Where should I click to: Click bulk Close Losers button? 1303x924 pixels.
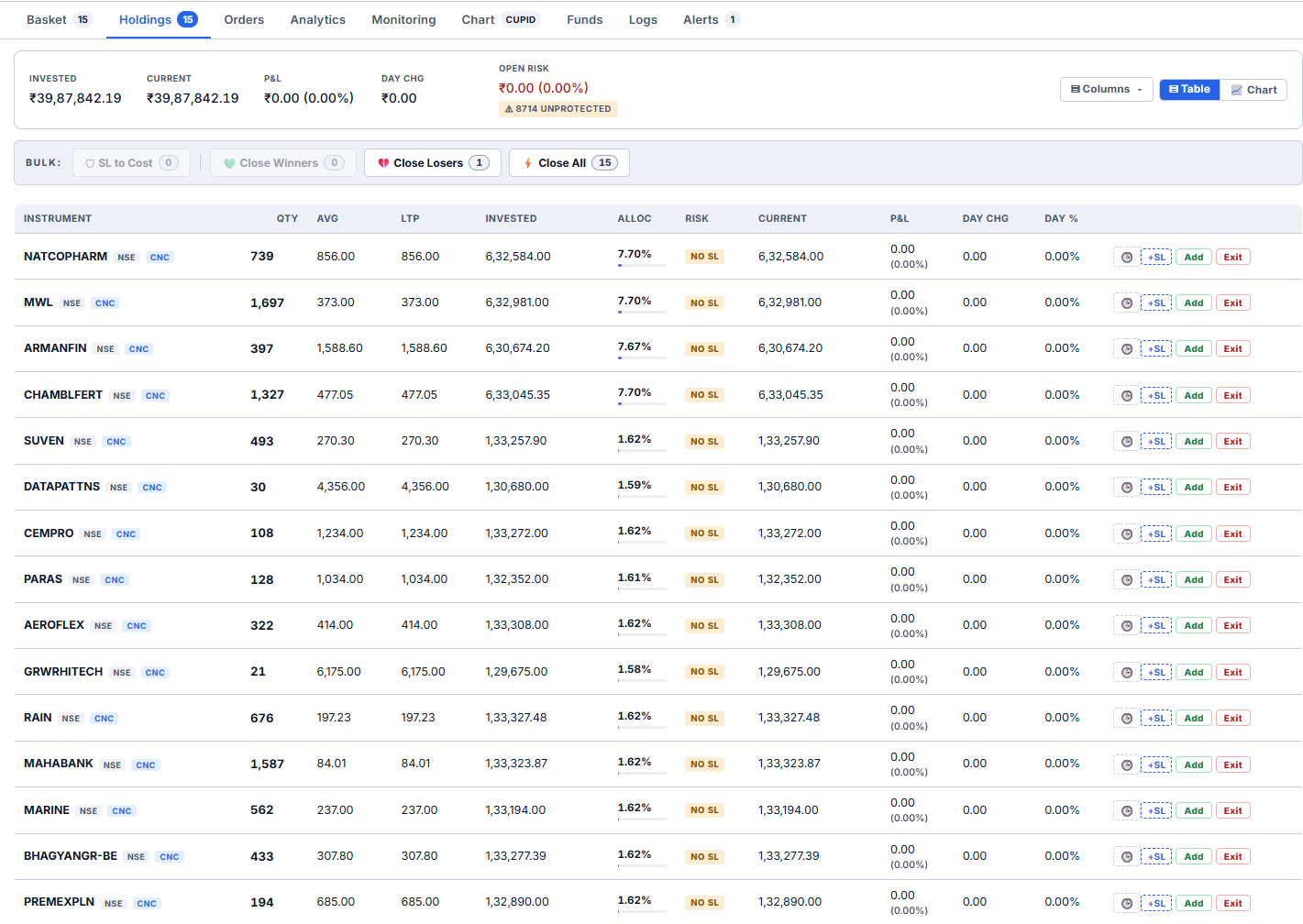pyautogui.click(x=433, y=163)
